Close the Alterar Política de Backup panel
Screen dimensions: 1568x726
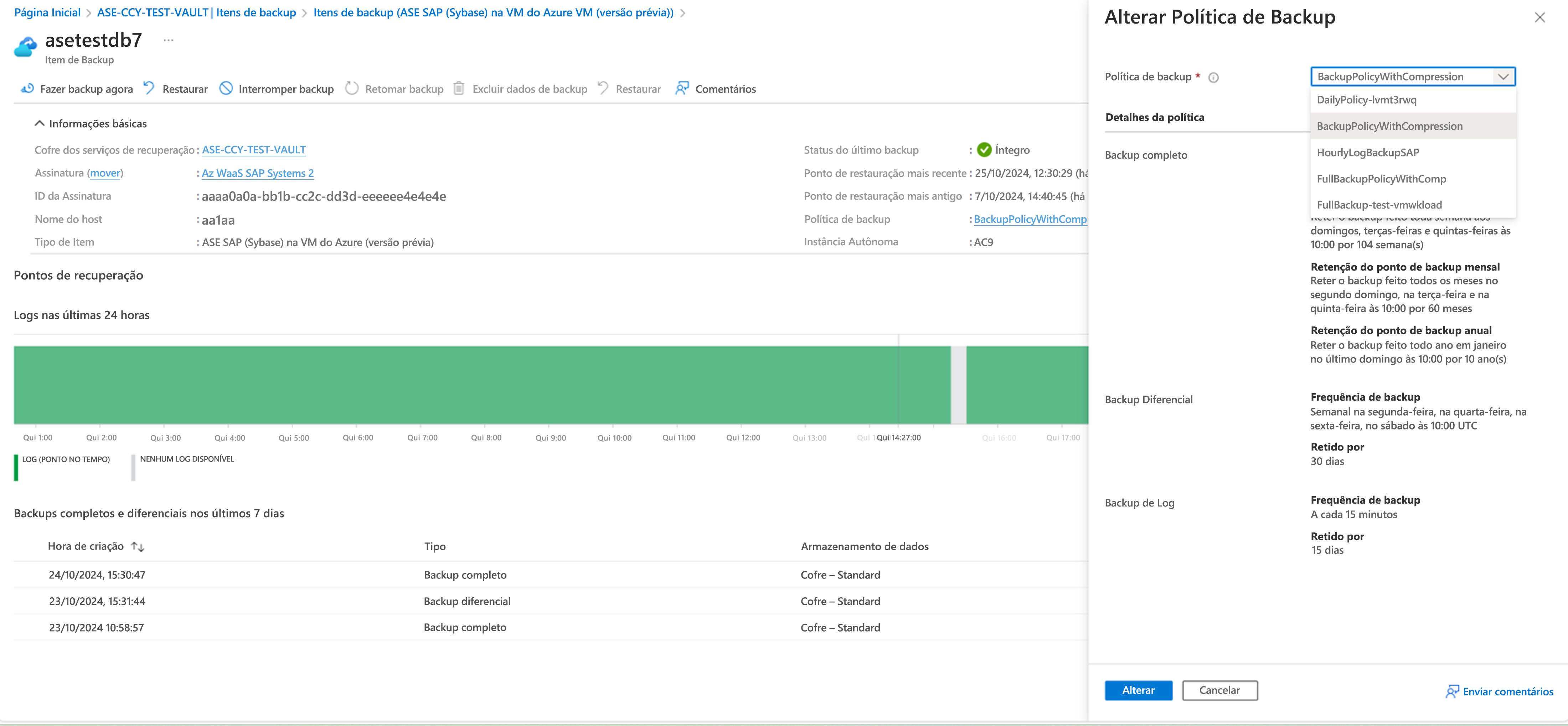point(1539,17)
